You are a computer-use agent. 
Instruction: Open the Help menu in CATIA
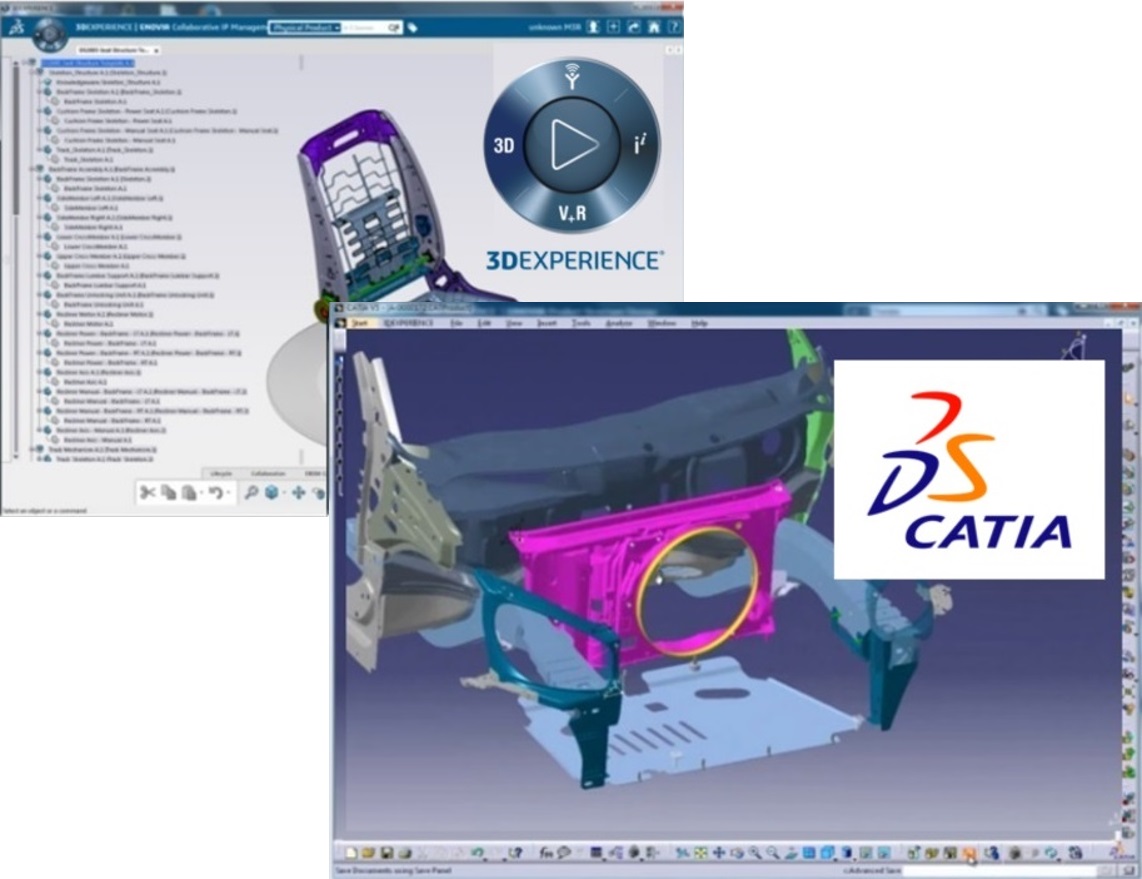tap(699, 323)
